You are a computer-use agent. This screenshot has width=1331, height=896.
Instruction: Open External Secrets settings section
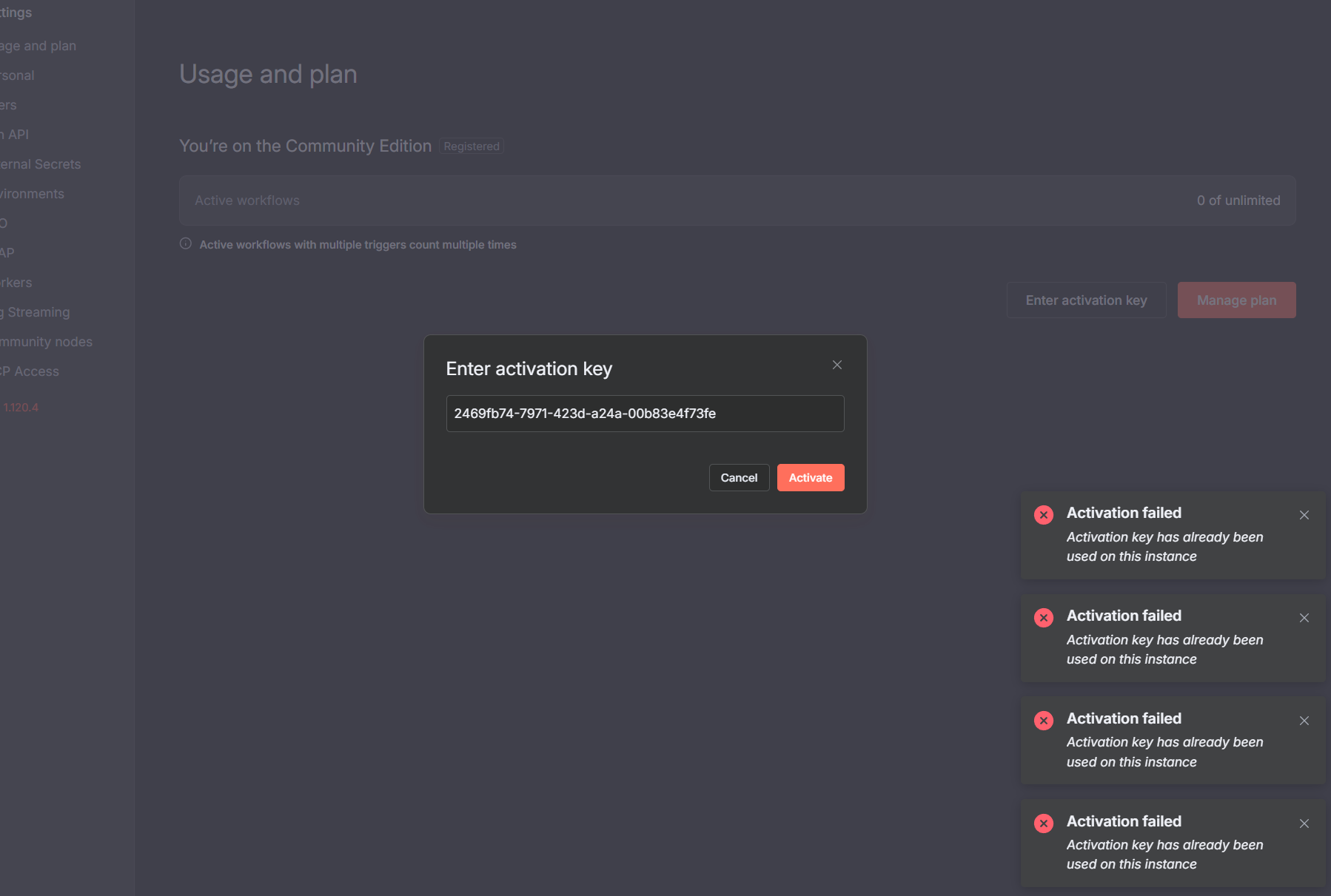[41, 164]
